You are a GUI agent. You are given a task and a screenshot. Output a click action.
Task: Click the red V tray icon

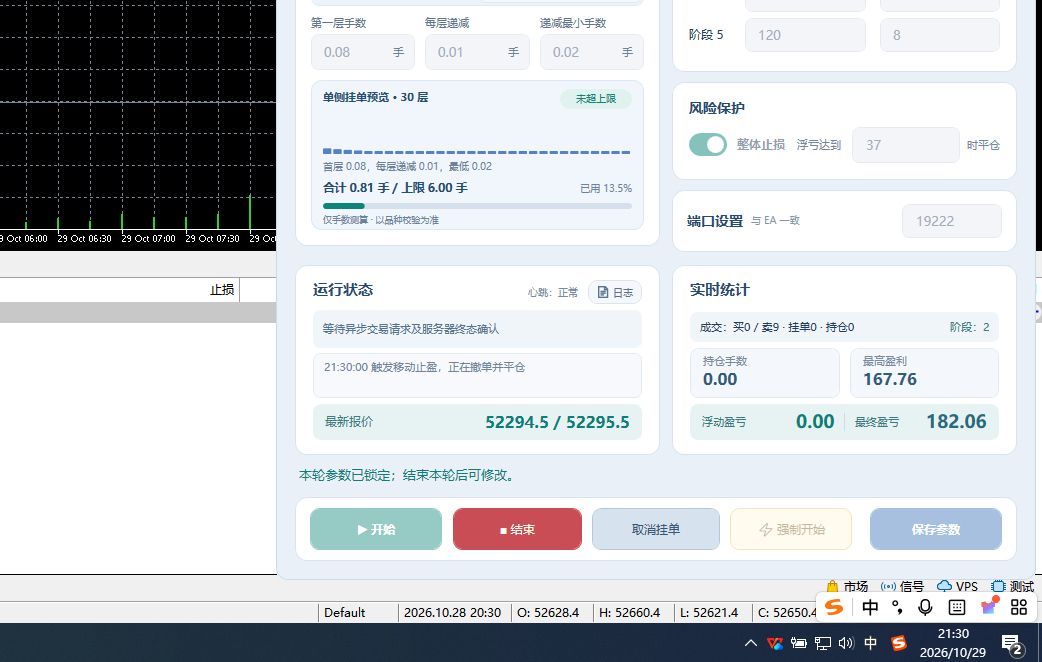tap(774, 643)
